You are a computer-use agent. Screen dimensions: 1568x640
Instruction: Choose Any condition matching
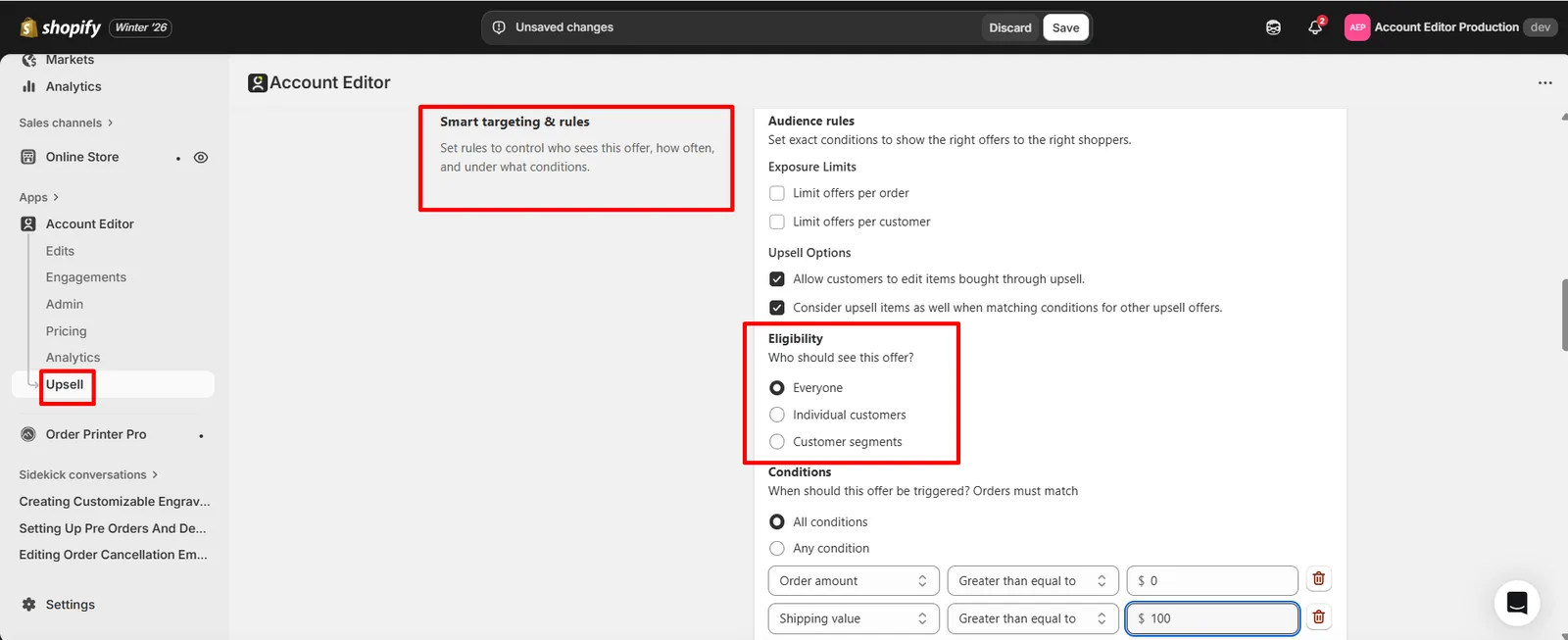pyautogui.click(x=777, y=549)
